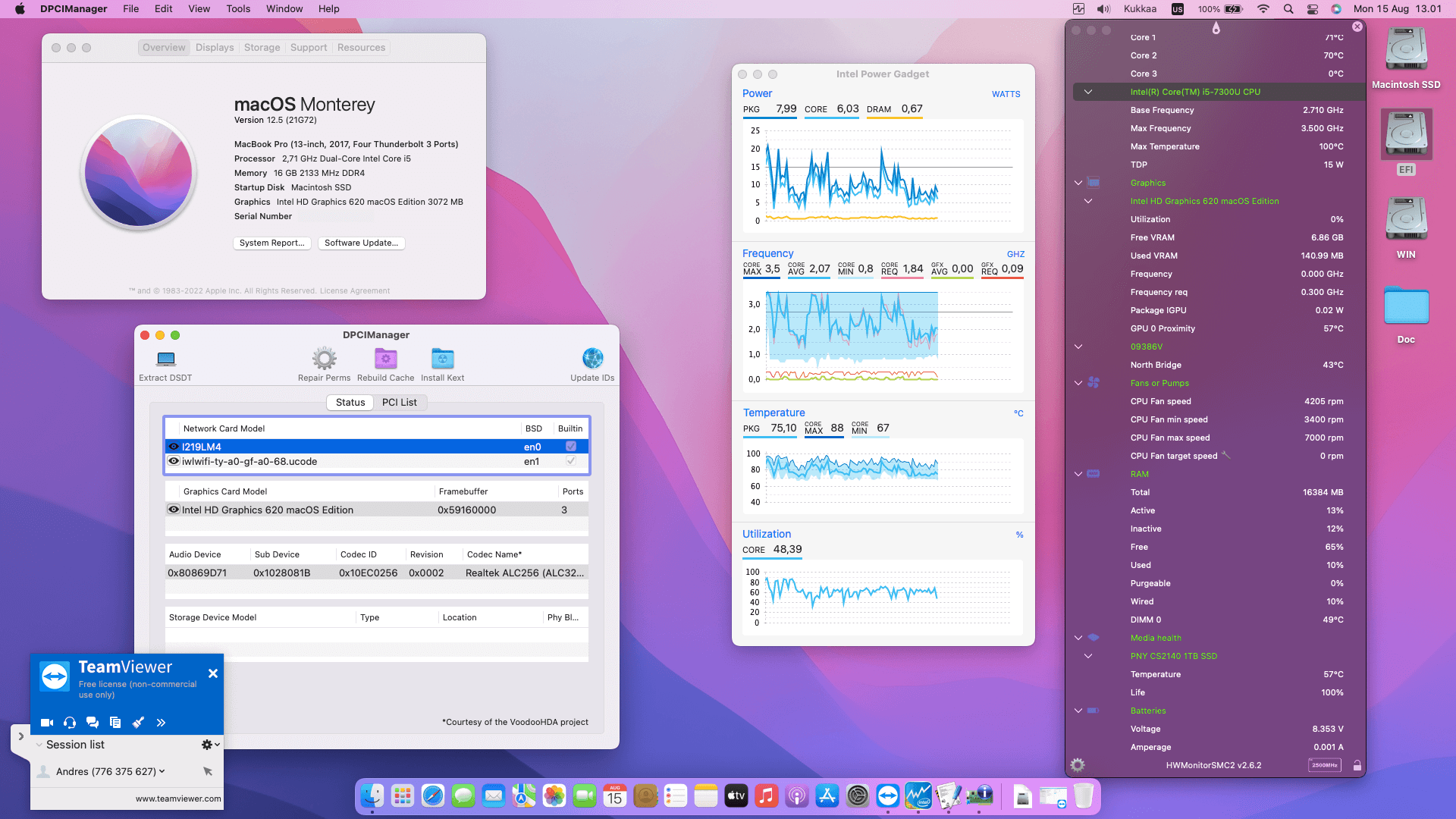1456x819 pixels.
Task: Click the System Report button
Action: 271,243
